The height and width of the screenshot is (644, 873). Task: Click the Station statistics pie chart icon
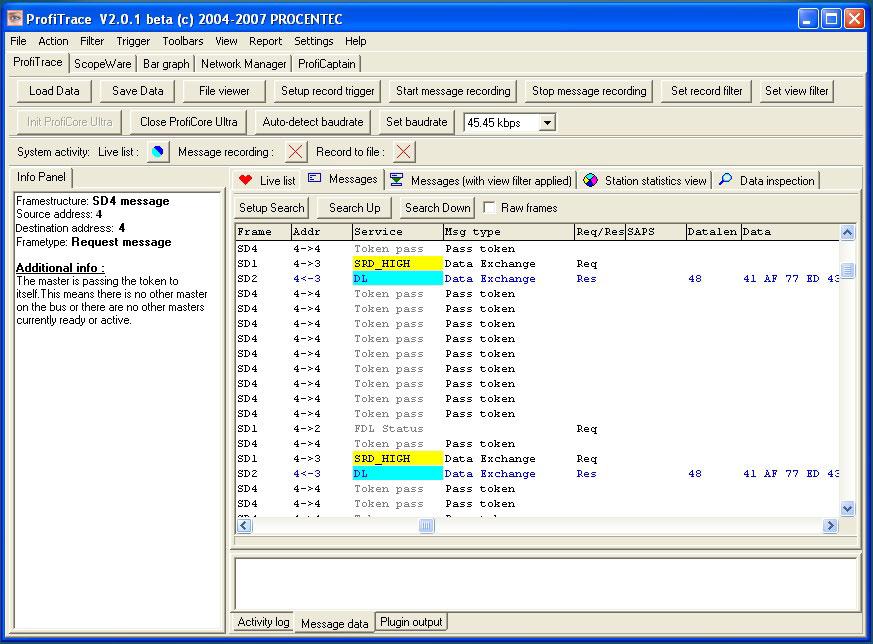591,180
